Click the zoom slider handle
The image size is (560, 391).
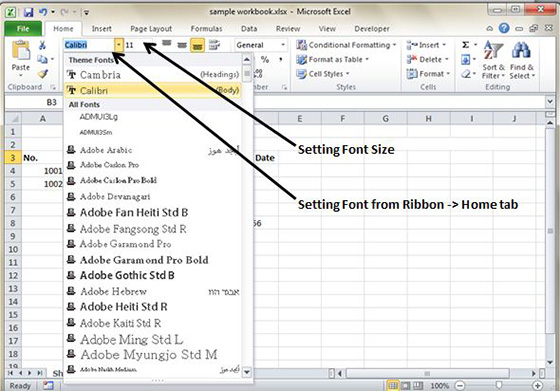(x=499, y=385)
